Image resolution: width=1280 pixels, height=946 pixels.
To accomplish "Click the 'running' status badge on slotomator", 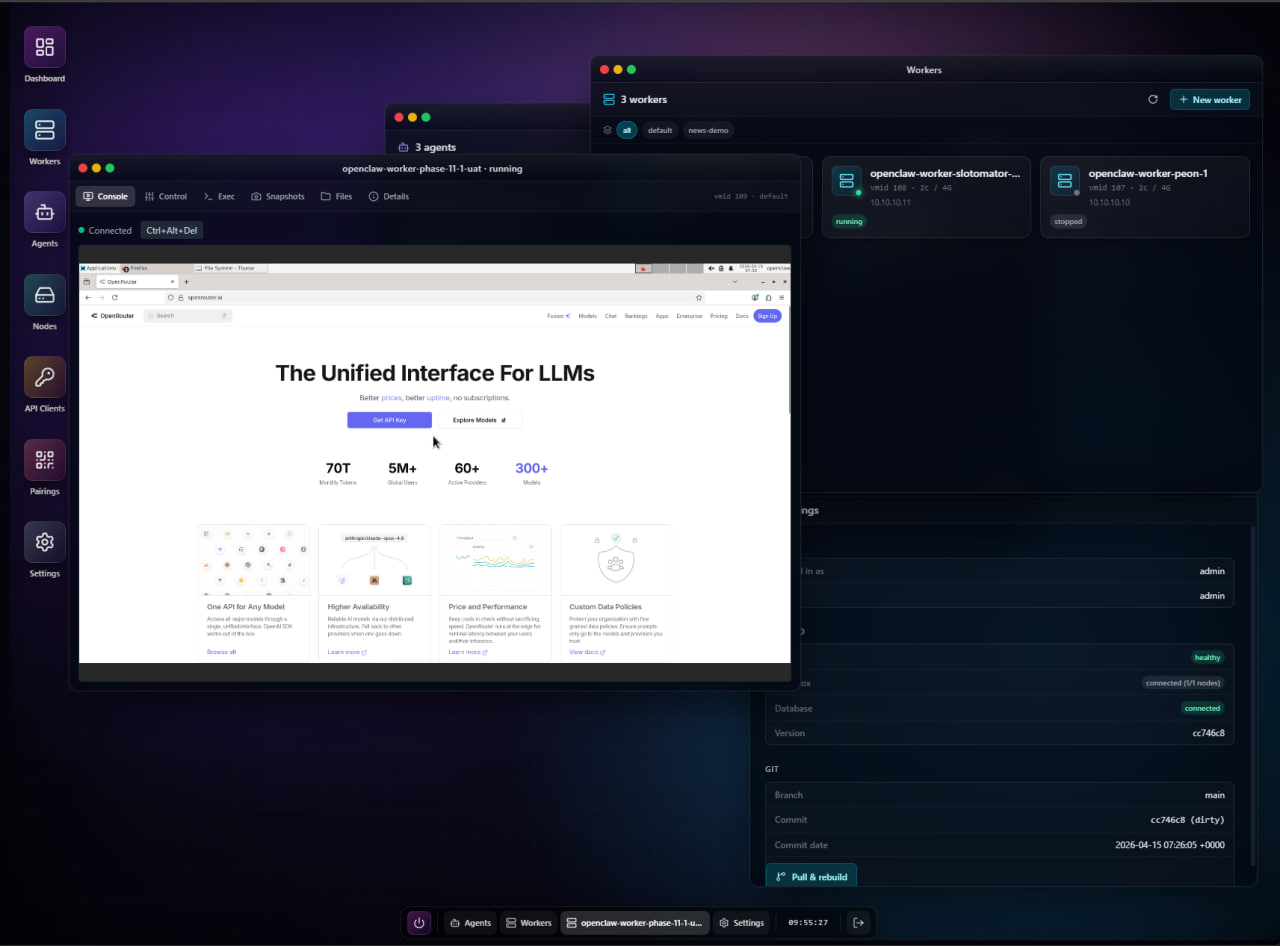I will pos(849,222).
